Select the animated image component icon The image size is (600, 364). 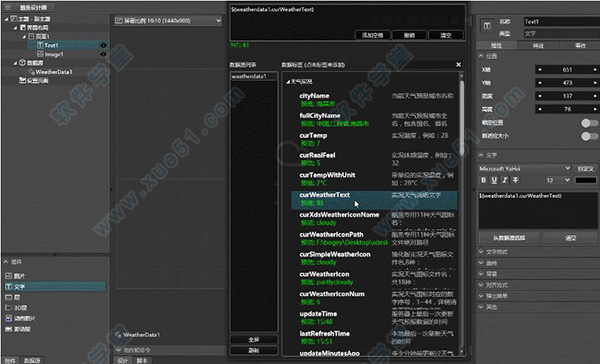click(8, 318)
